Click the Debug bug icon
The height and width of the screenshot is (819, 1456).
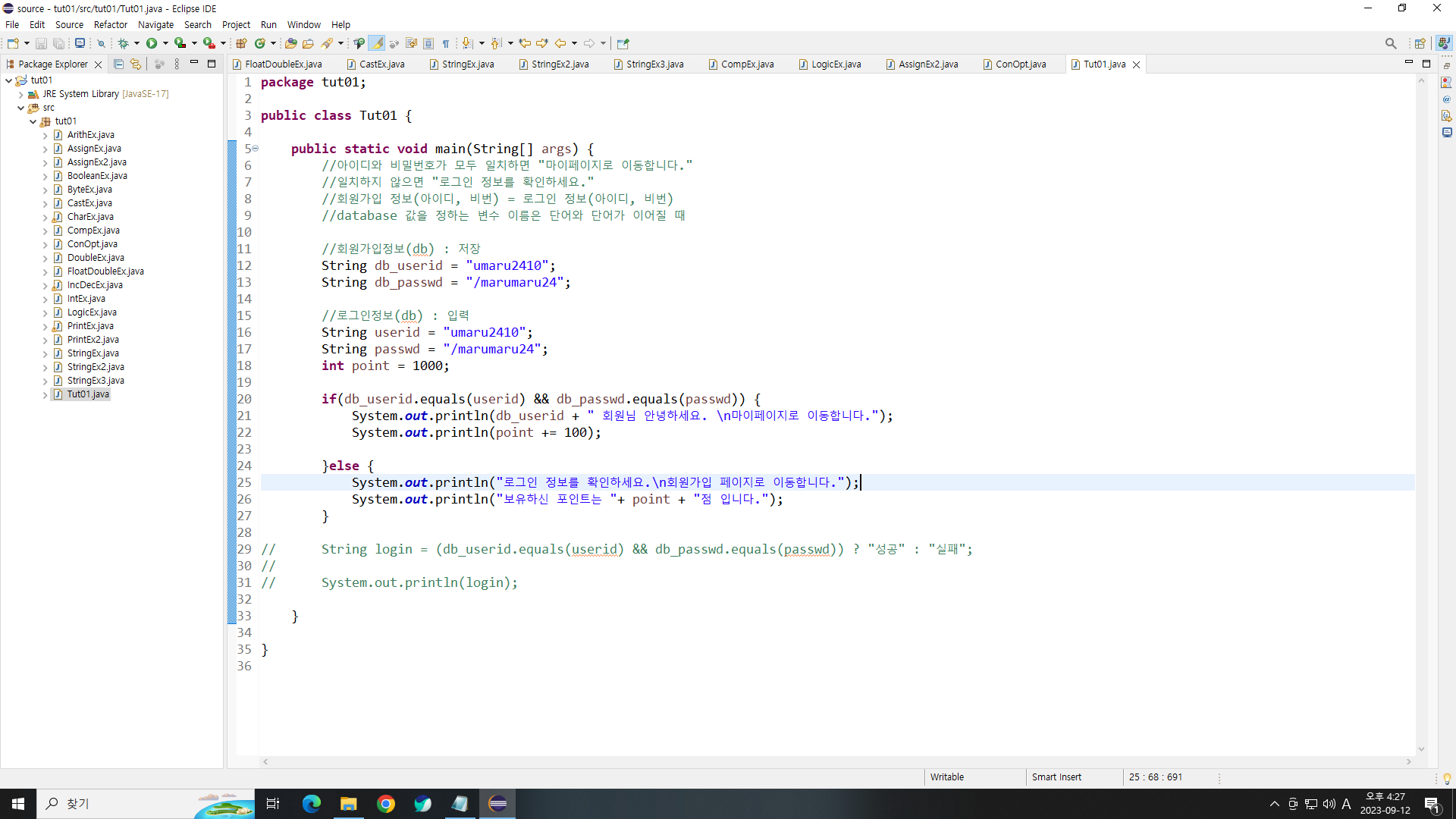123,43
